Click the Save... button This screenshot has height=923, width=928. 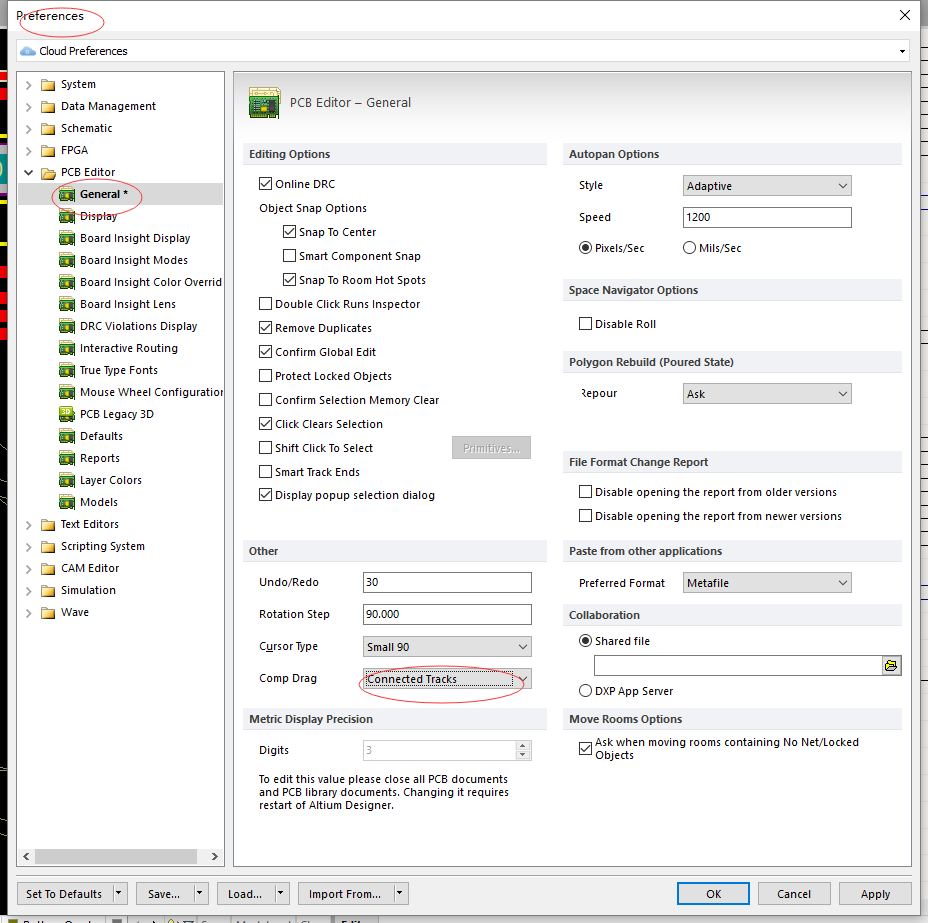(x=164, y=893)
